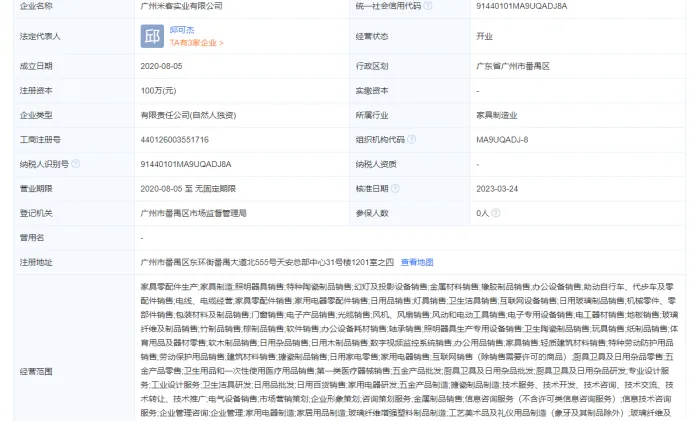
Task: Select the credit code value 91440101MA9UQADJ8A beside 统一社会信用代码
Action: pos(522,6)
